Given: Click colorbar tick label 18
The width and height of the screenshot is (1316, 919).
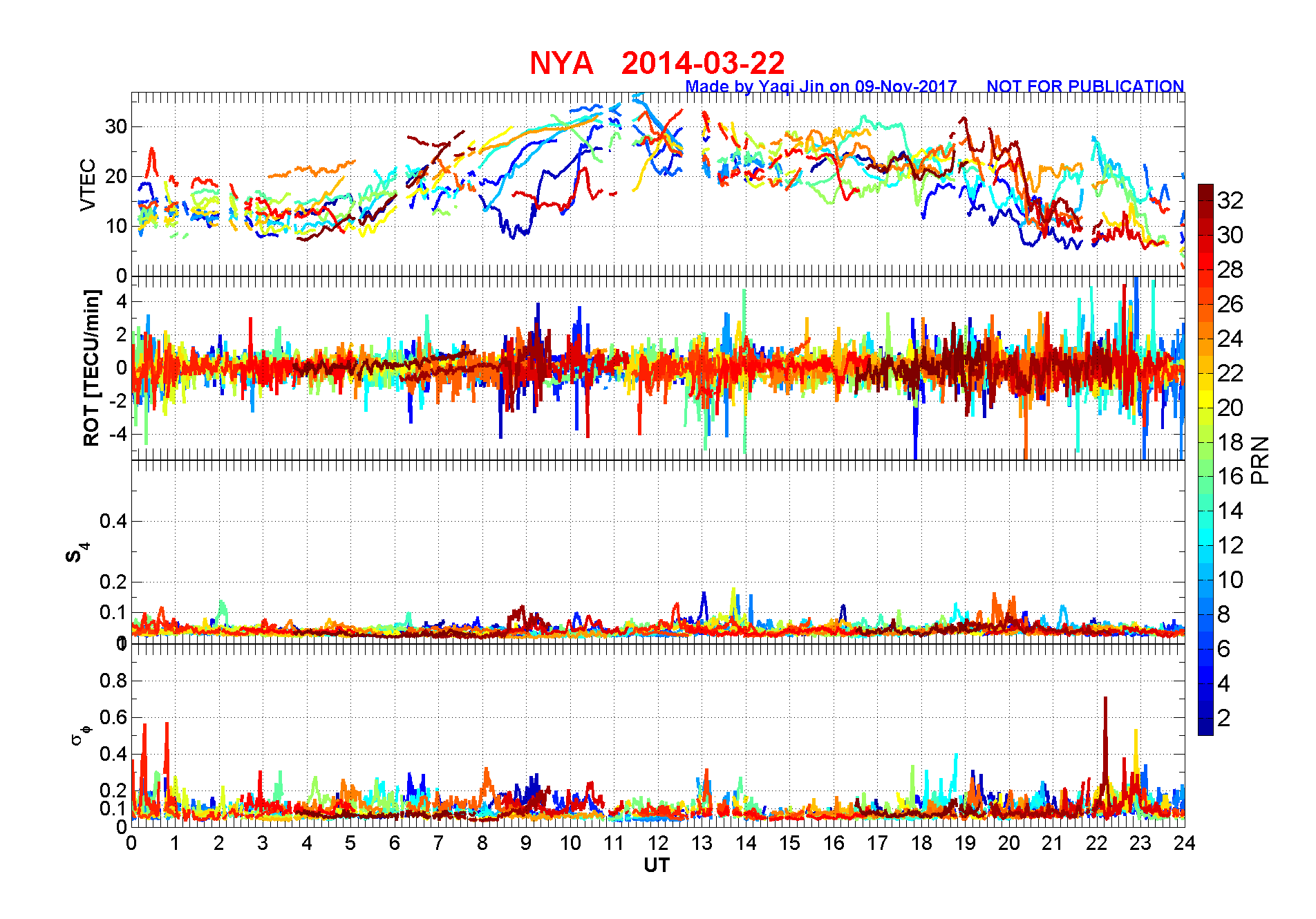Looking at the screenshot, I should 1230,442.
